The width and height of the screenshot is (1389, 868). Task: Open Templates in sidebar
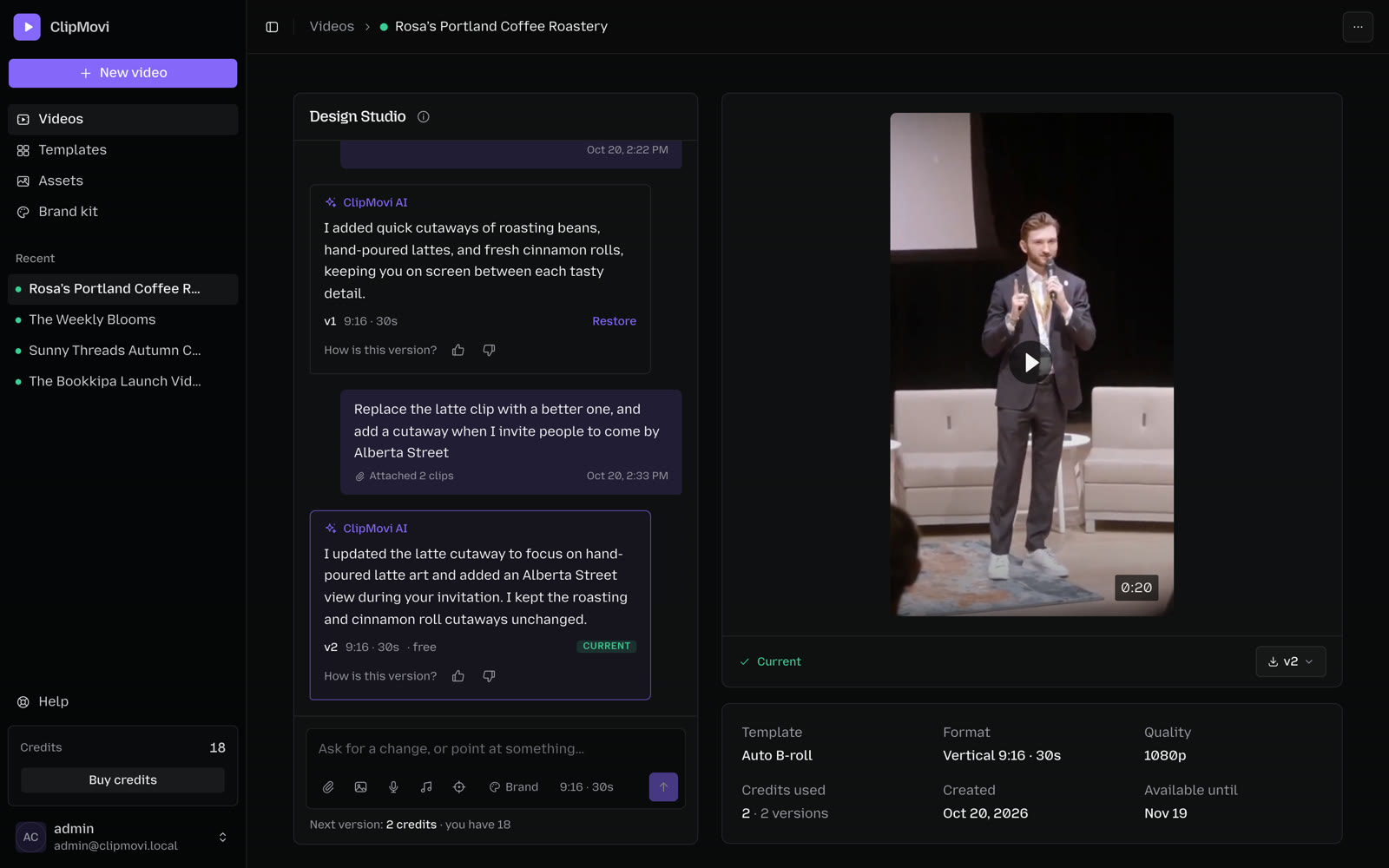pos(122,150)
